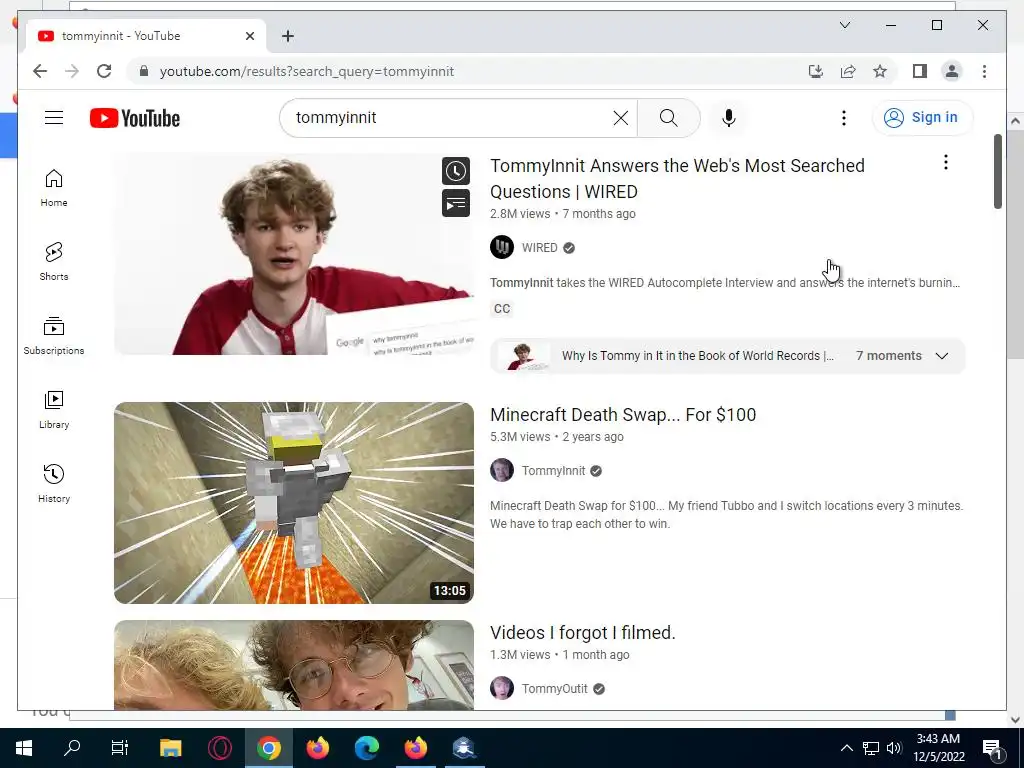This screenshot has height=768, width=1024.
Task: Click TommyInnit channel avatar
Action: pos(502,470)
